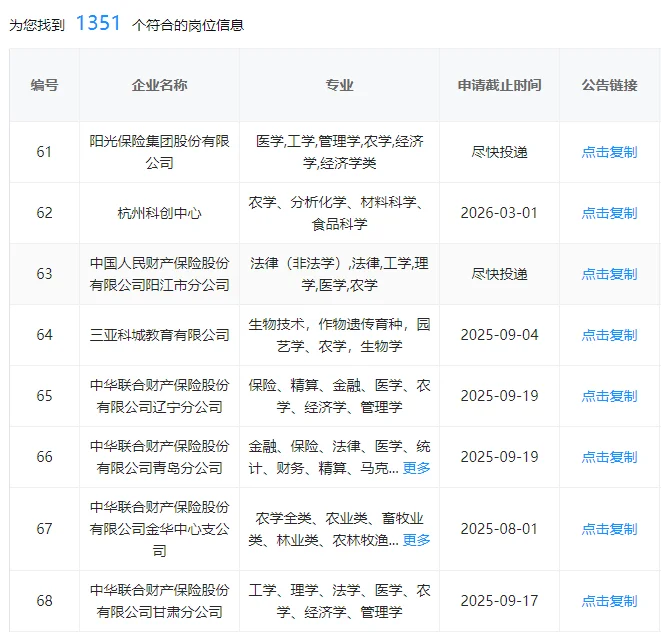The image size is (661, 632).
Task: Click the result count 1351
Action: [x=98, y=23]
